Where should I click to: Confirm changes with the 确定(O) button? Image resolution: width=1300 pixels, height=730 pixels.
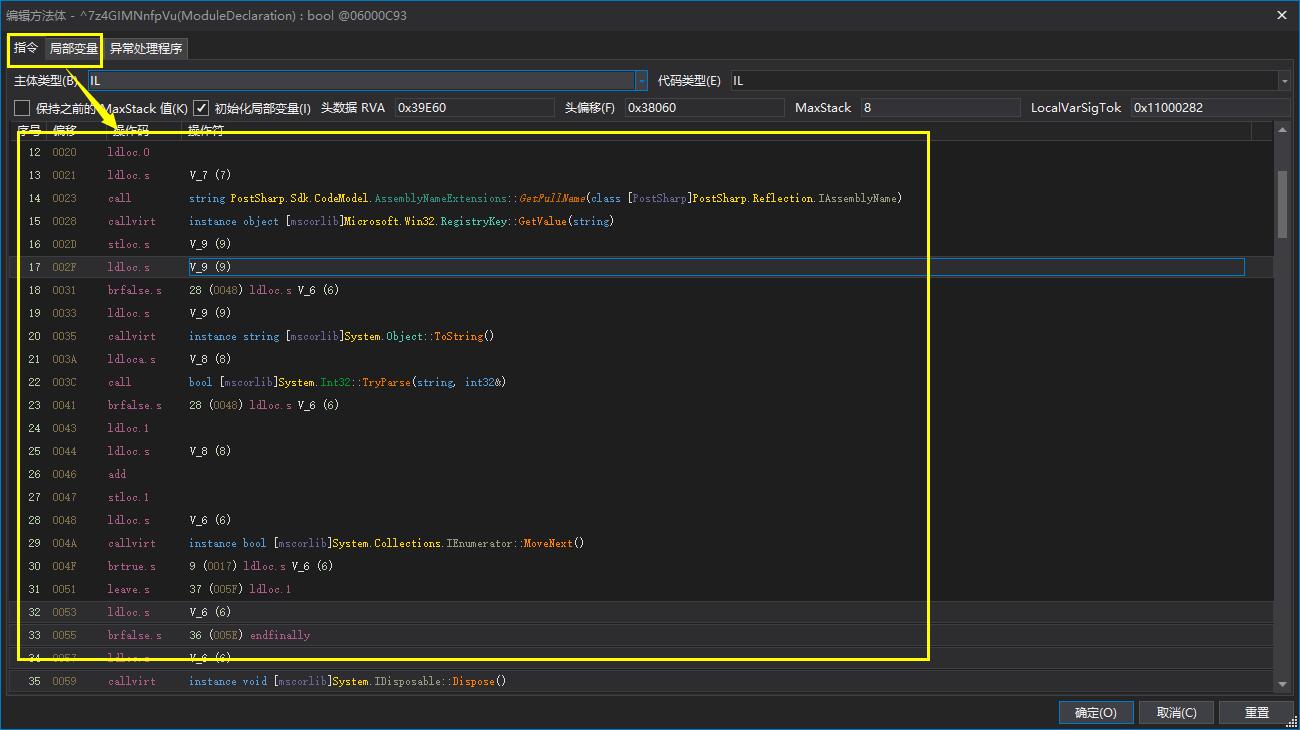point(1095,712)
